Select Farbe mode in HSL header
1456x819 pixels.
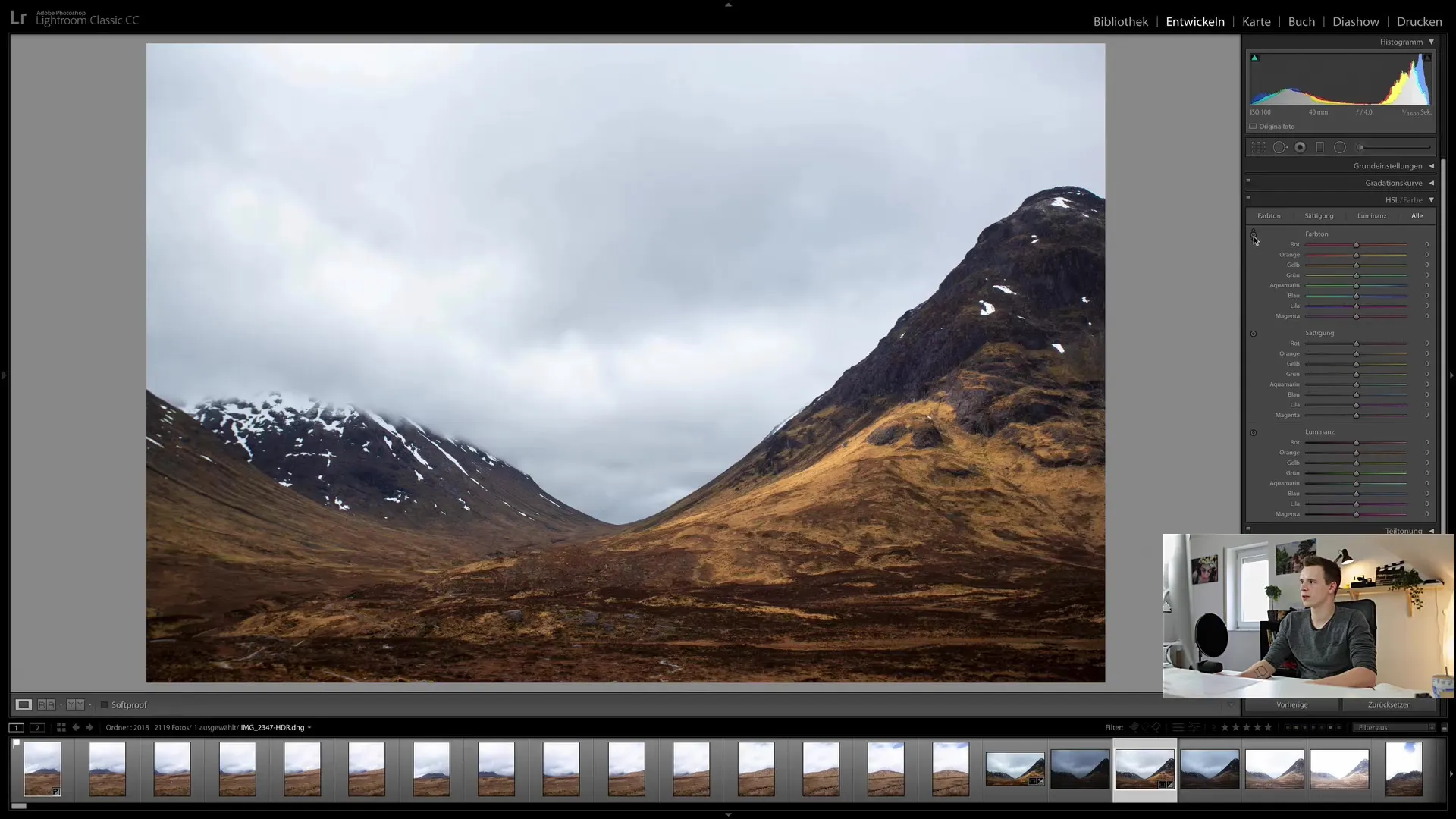1413,200
